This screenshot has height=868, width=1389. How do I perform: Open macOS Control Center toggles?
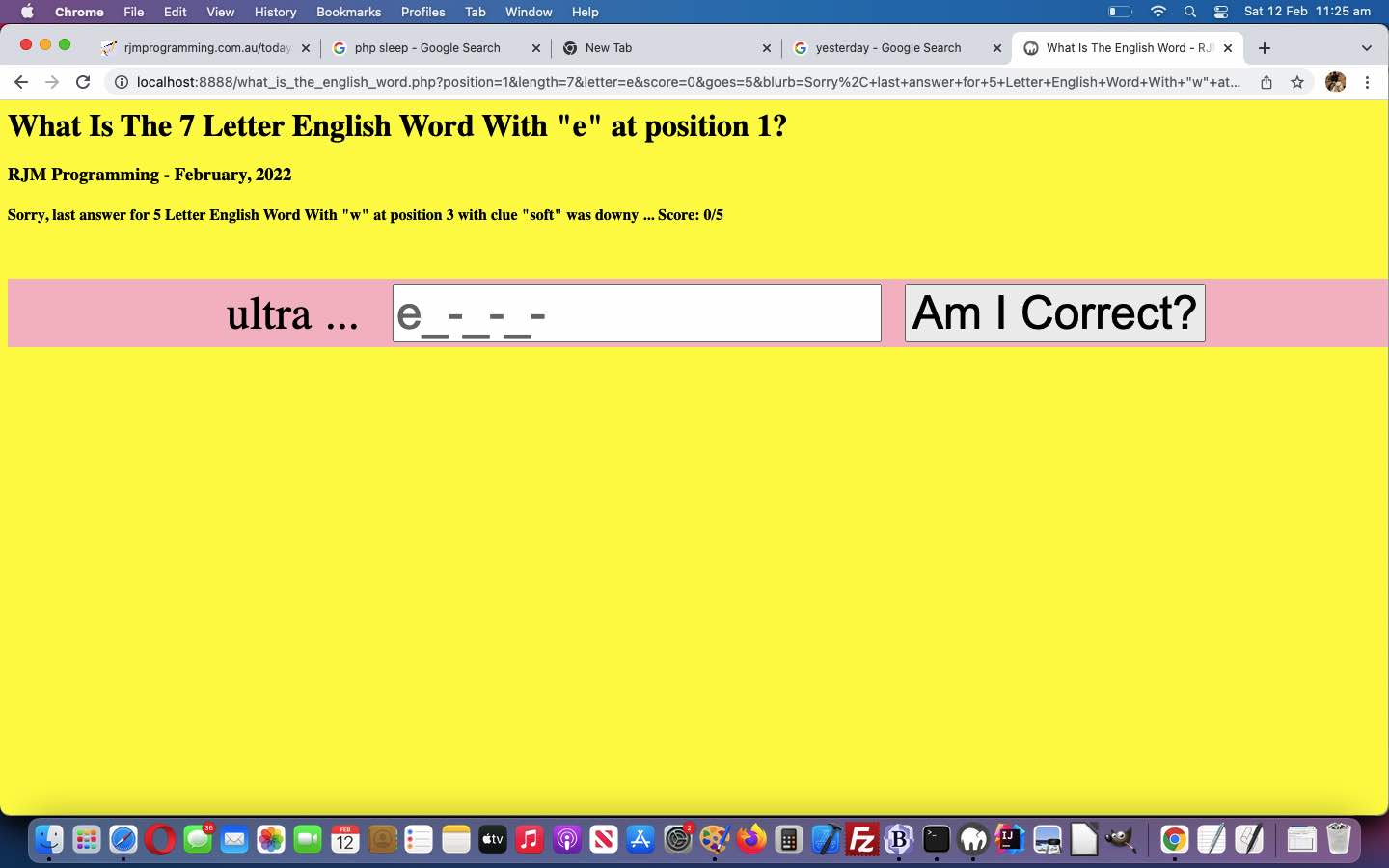[1221, 12]
